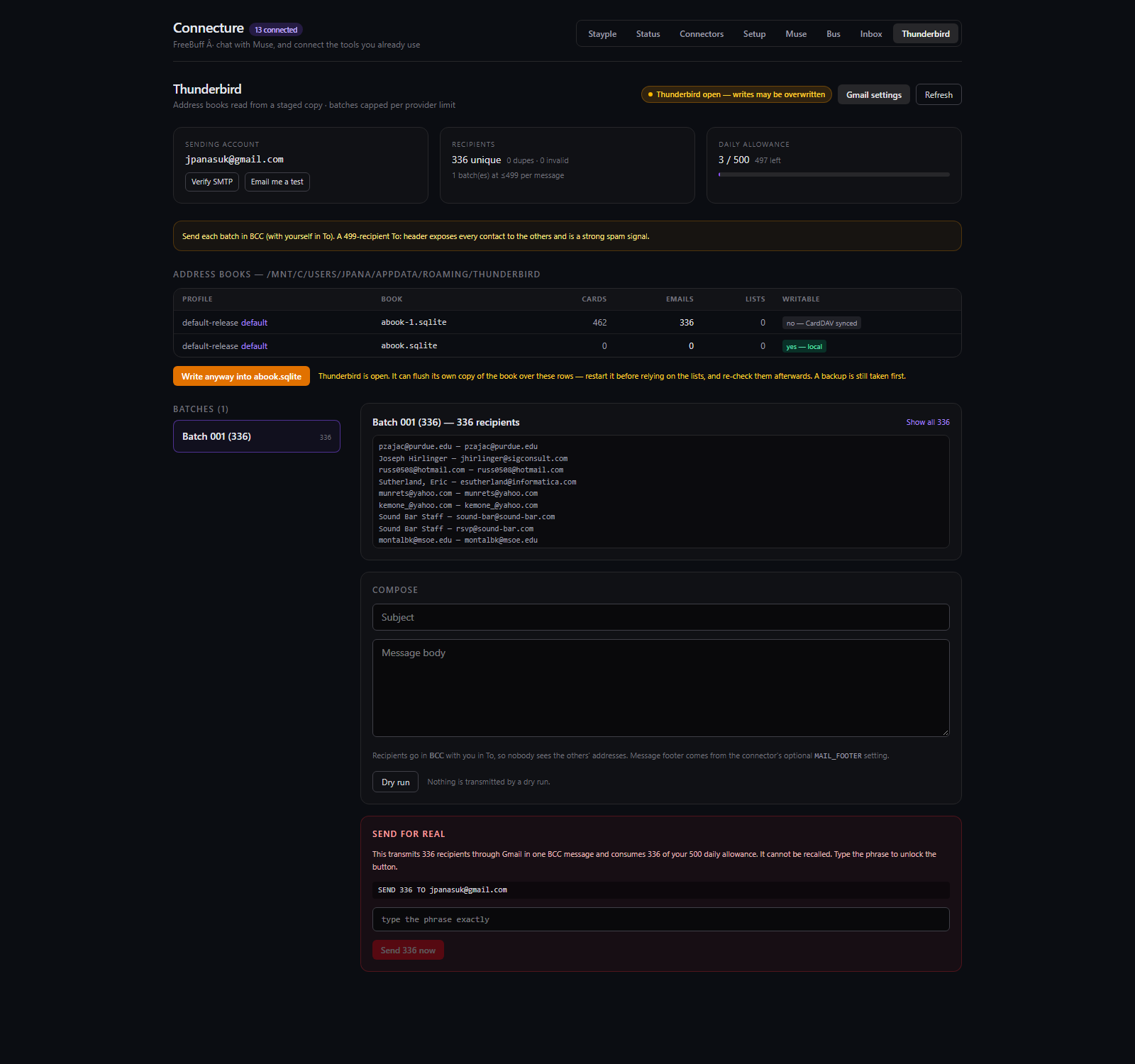Click default link in abook.sqlite row
The height and width of the screenshot is (1064, 1135).
pyautogui.click(x=254, y=346)
